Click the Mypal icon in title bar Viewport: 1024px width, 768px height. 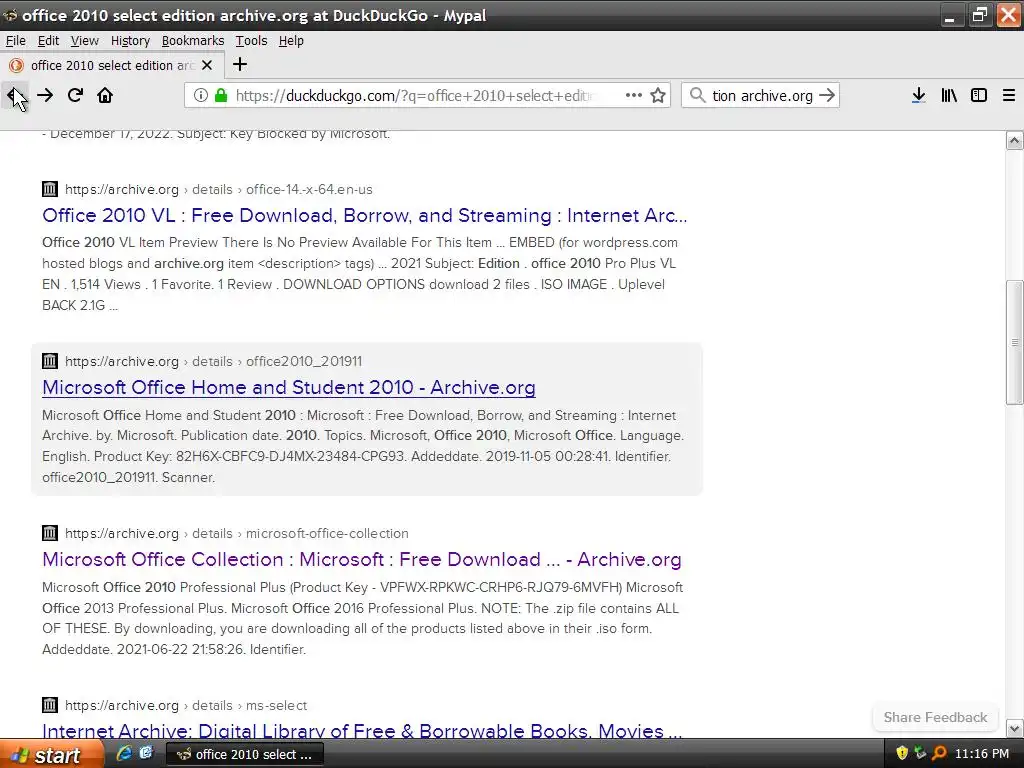pos(10,15)
